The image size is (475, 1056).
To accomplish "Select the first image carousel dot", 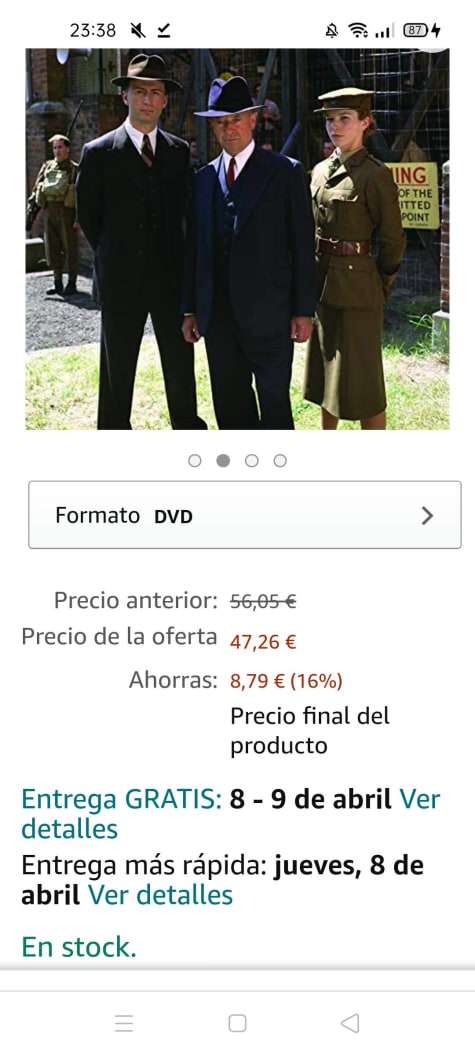I will pyautogui.click(x=195, y=461).
